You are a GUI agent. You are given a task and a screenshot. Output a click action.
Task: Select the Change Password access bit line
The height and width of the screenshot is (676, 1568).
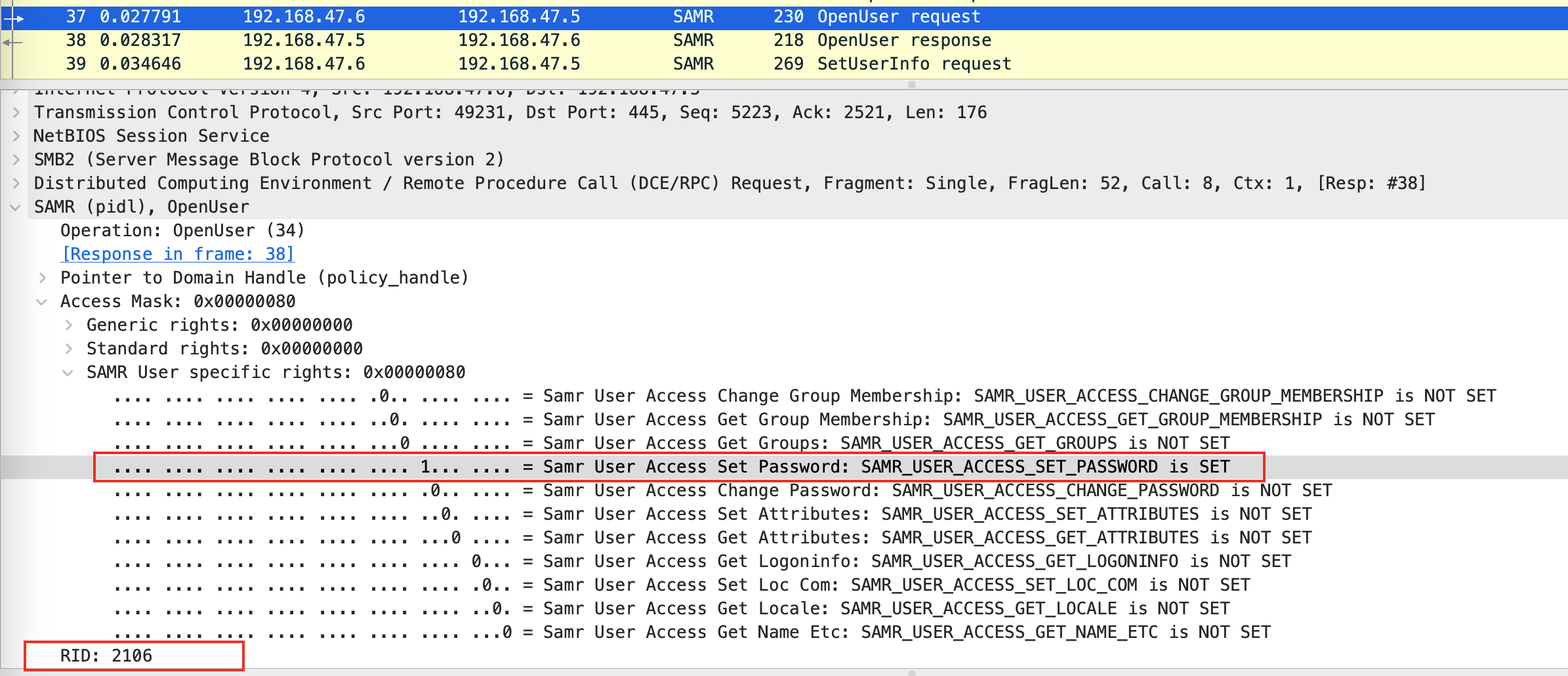pos(722,491)
